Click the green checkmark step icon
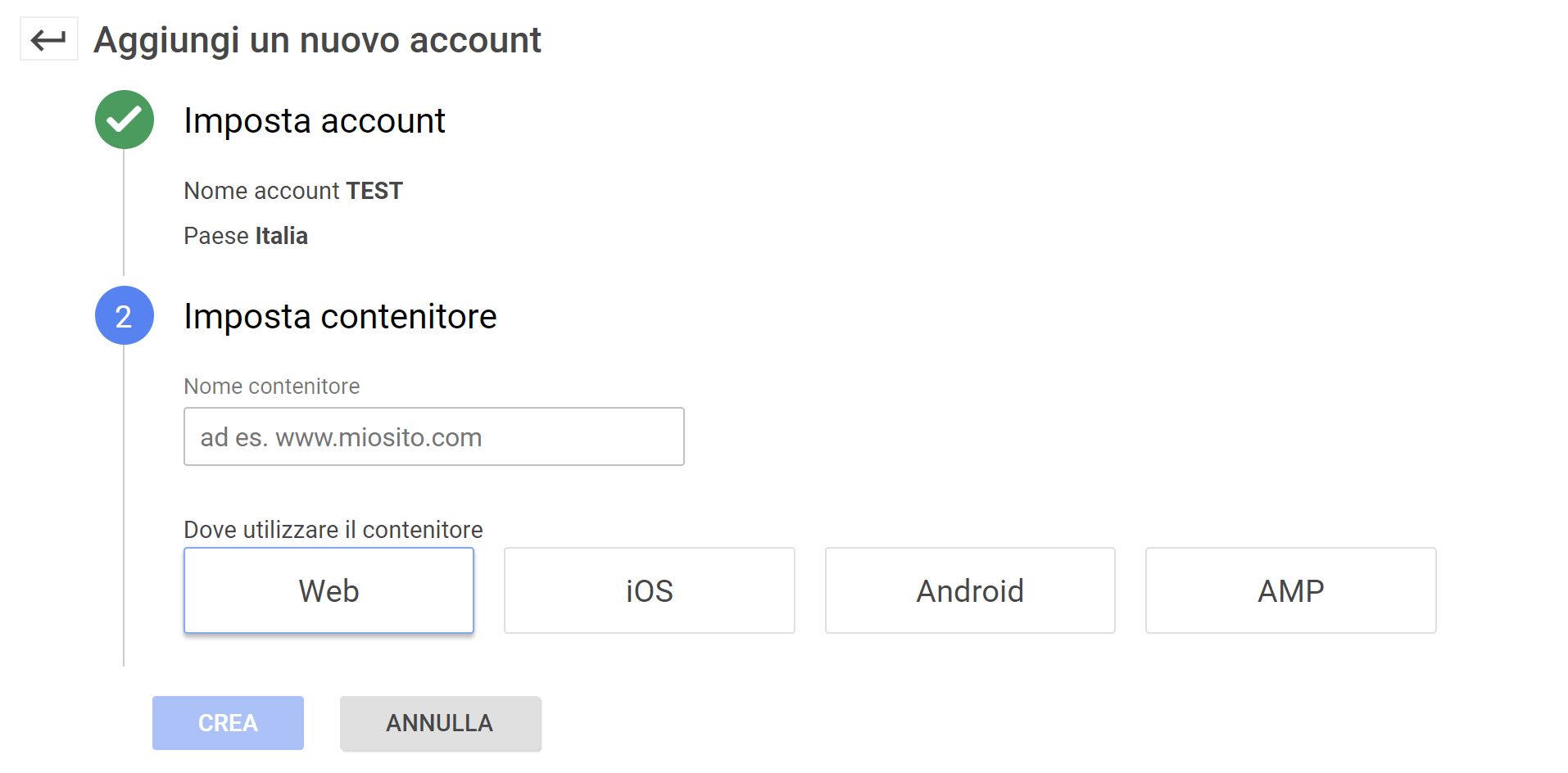 click(x=125, y=120)
